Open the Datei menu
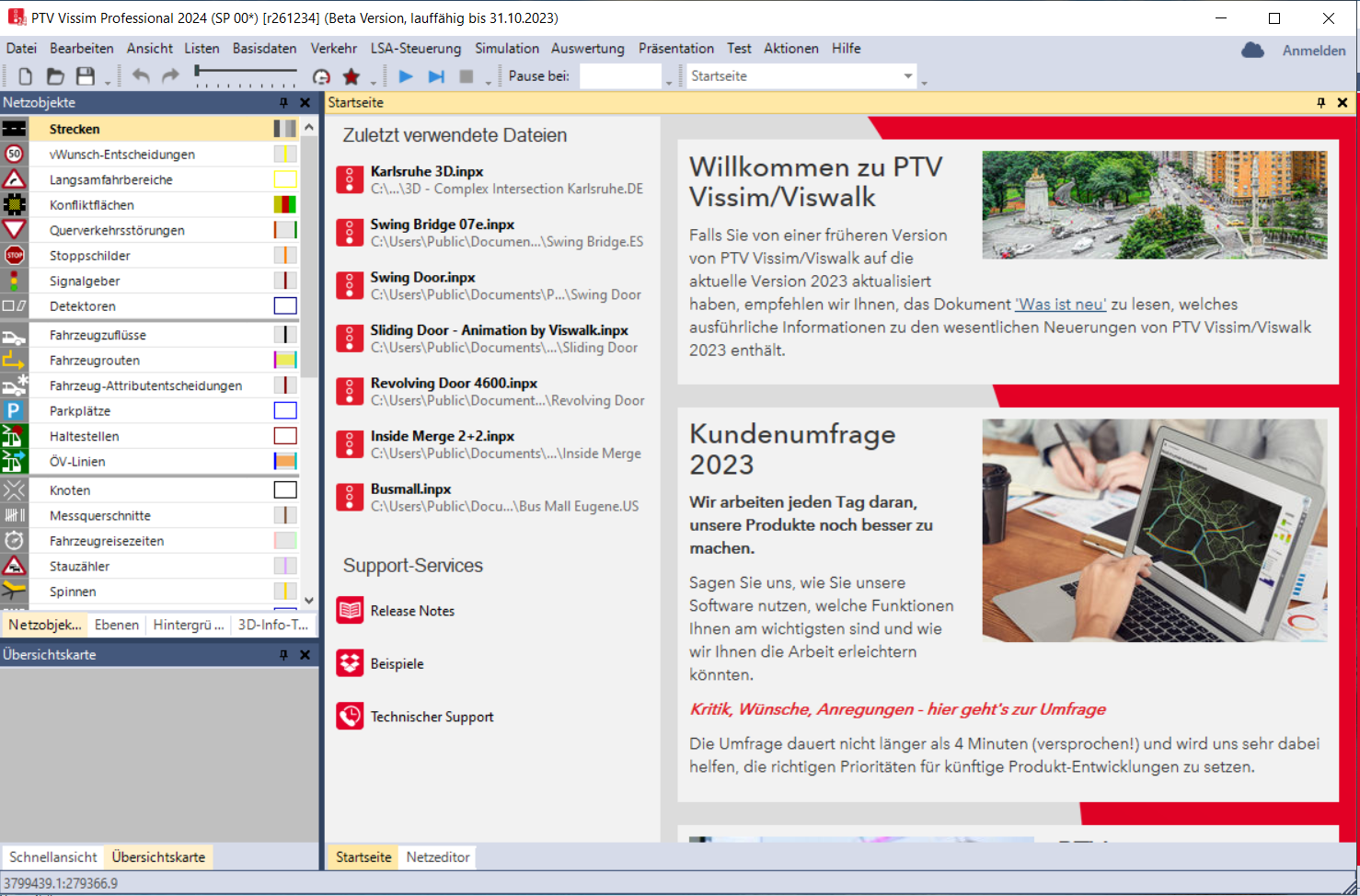Viewport: 1360px width, 896px height. [x=21, y=49]
